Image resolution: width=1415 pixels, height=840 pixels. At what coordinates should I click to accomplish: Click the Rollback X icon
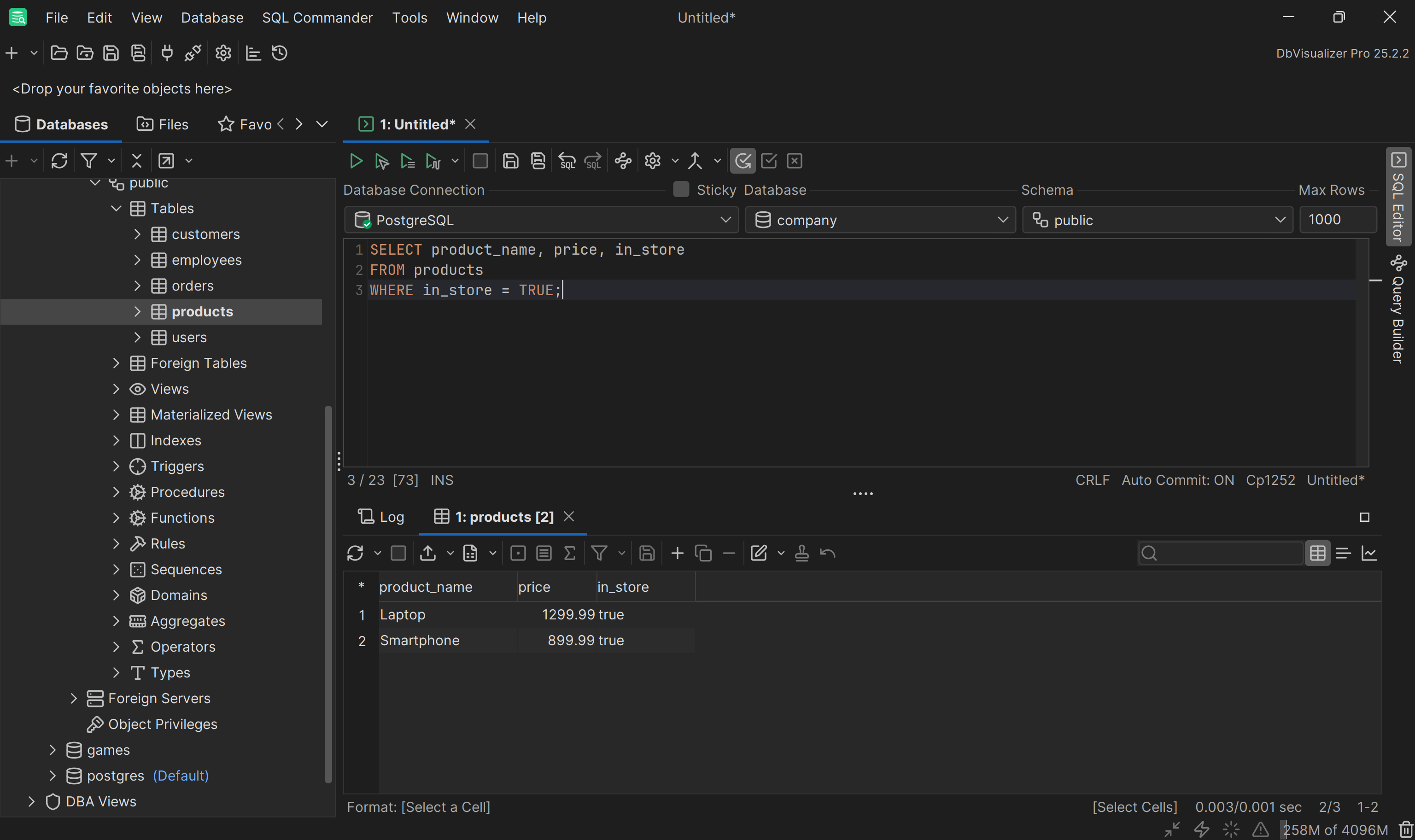coord(795,161)
